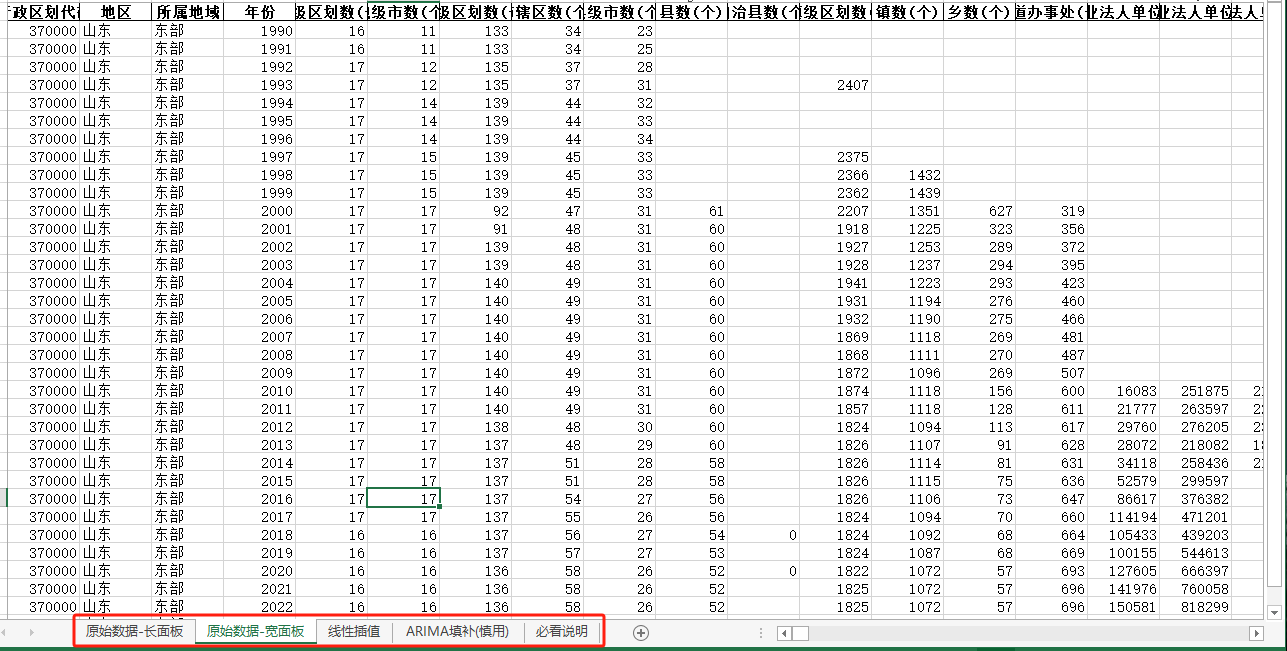Select the 镇数(个) header cell

point(907,12)
